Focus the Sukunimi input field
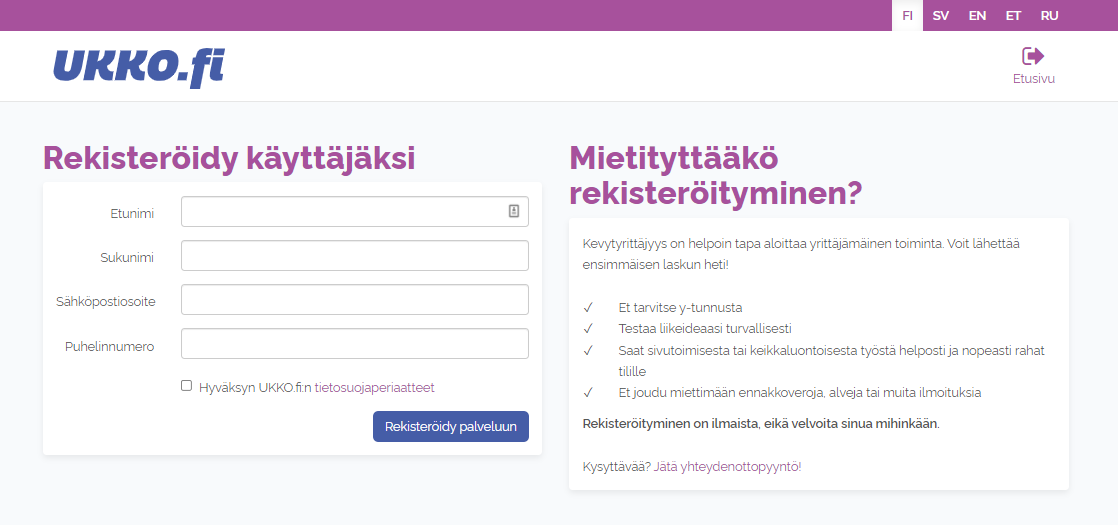This screenshot has width=1118, height=525. tap(354, 255)
